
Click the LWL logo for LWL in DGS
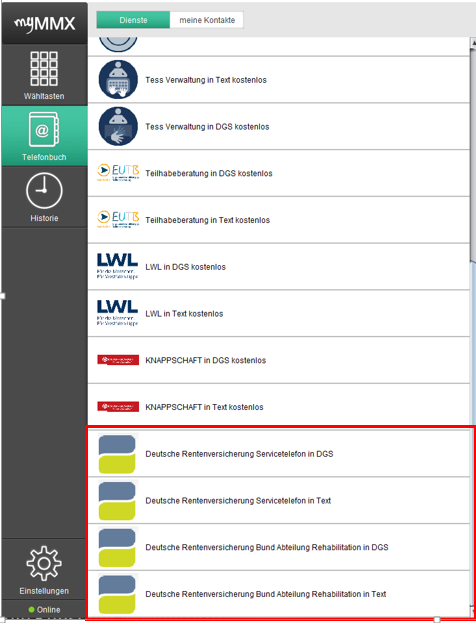tap(118, 266)
